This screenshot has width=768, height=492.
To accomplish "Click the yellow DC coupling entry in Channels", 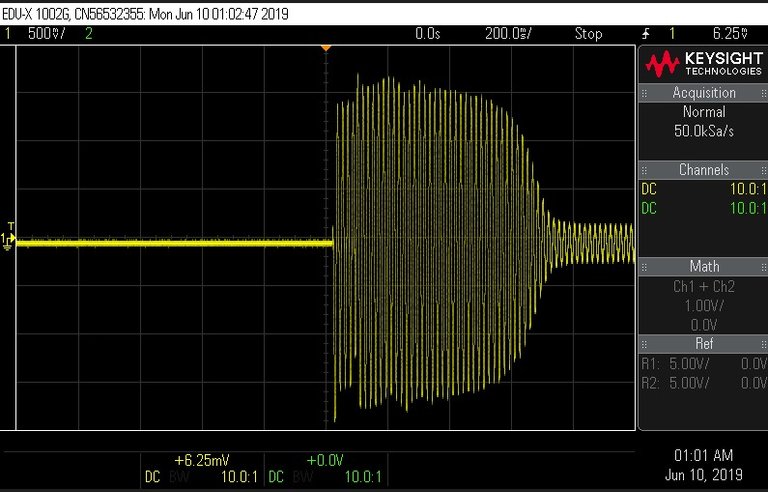I will 648,189.
